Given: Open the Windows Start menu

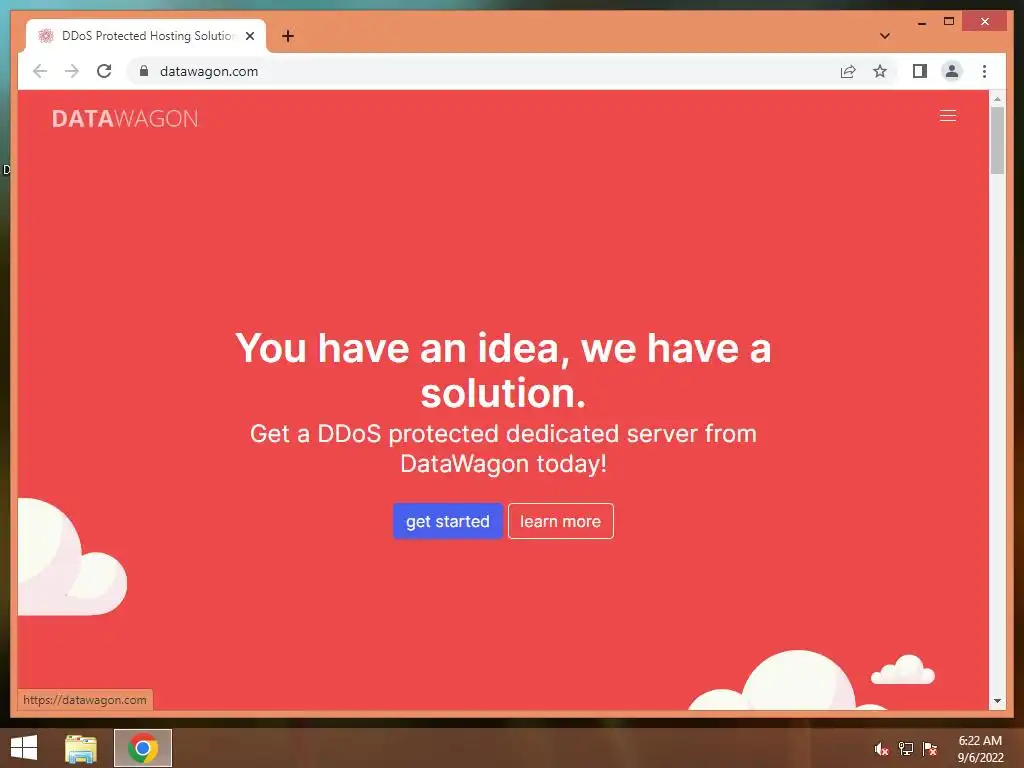Looking at the screenshot, I should (x=24, y=748).
